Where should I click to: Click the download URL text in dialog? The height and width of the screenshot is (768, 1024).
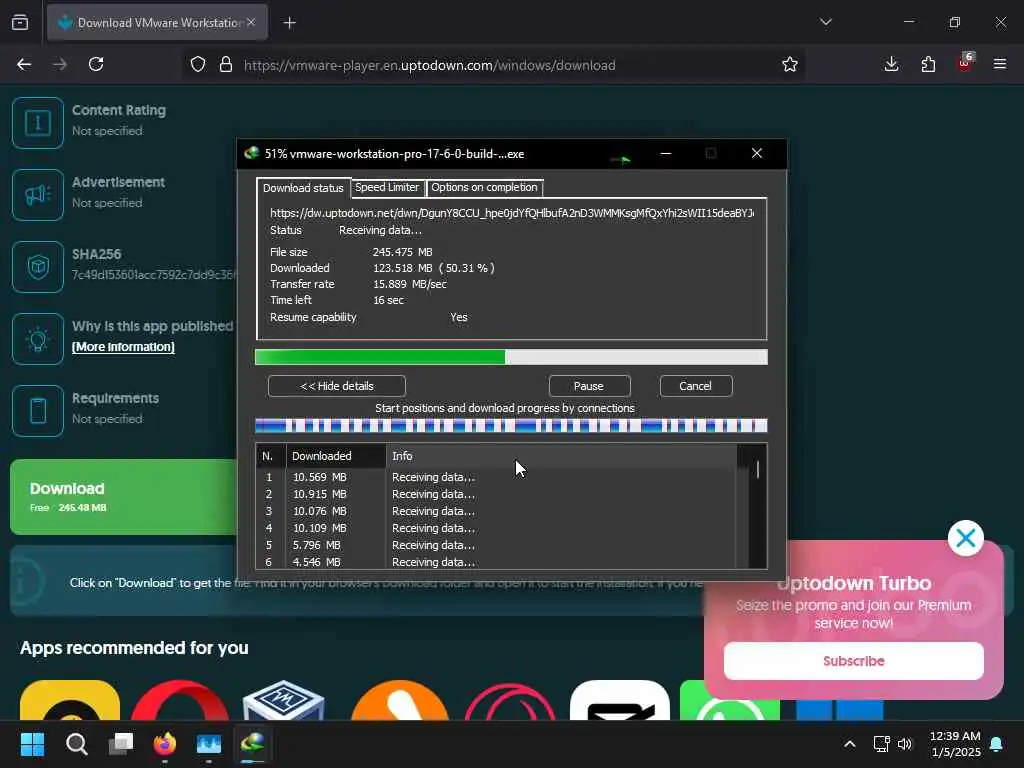pyautogui.click(x=511, y=213)
